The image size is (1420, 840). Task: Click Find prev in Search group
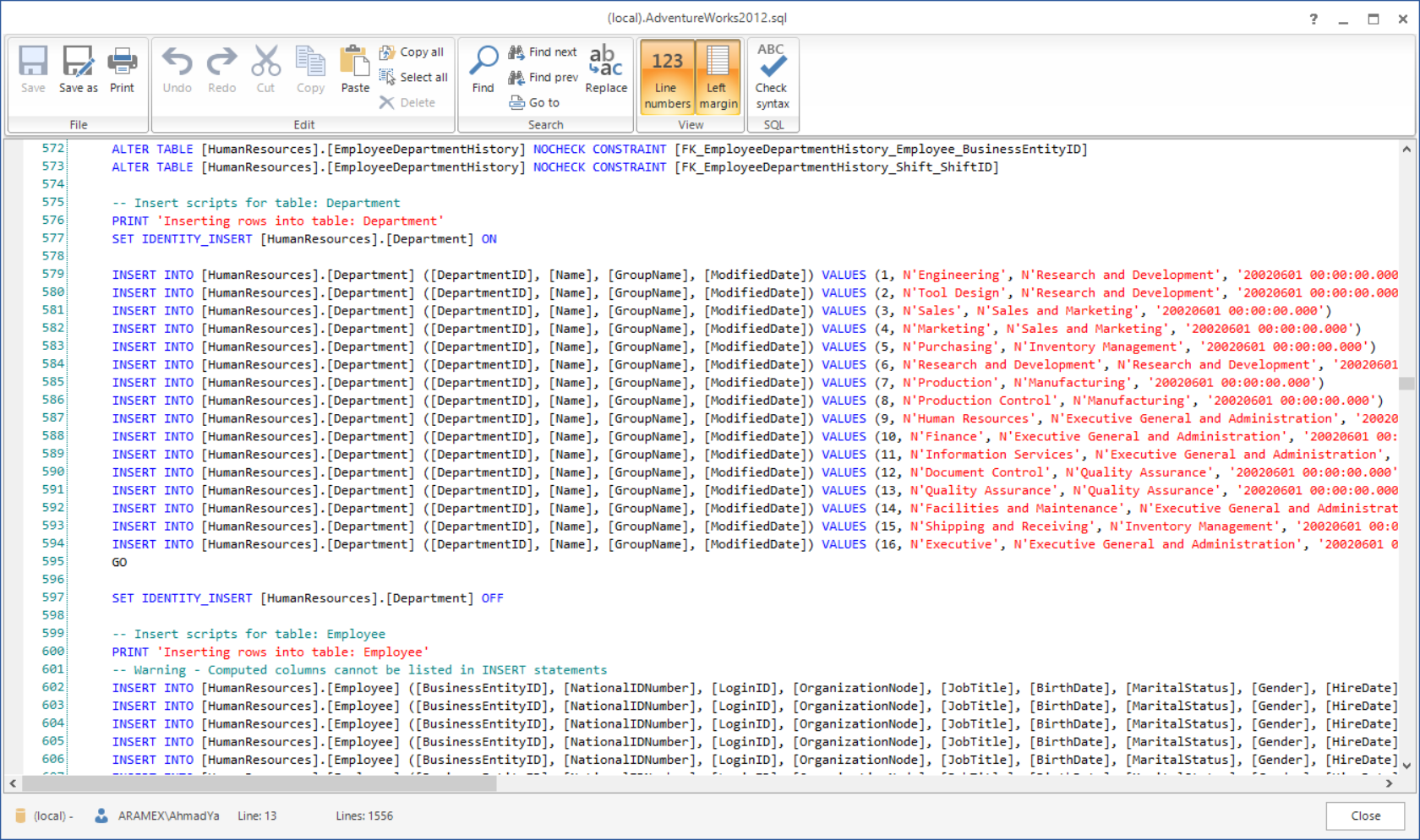point(543,78)
